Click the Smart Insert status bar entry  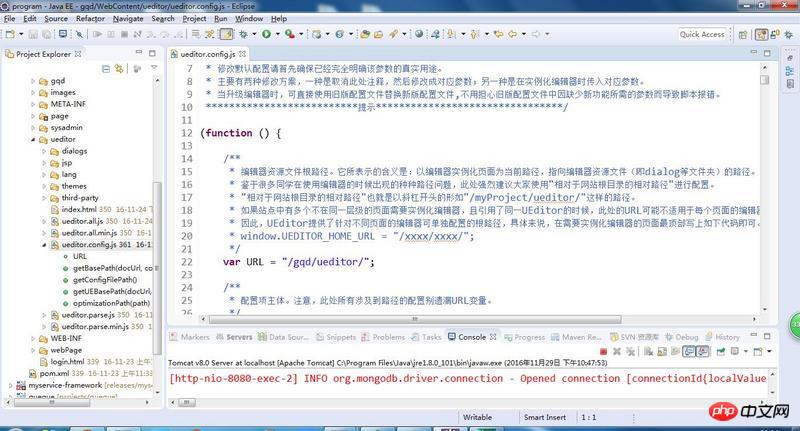pyautogui.click(x=545, y=417)
